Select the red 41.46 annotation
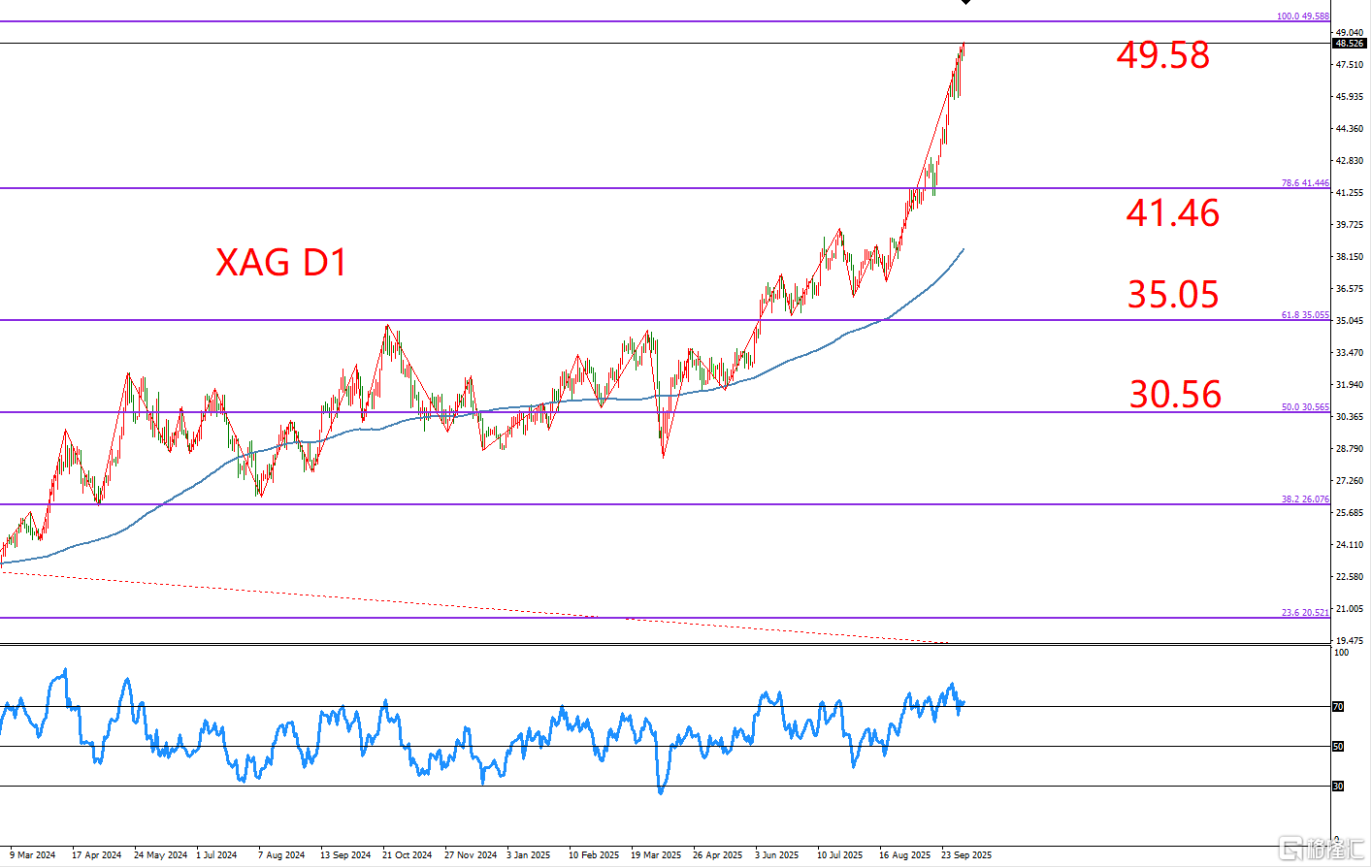Viewport: 1372px width, 868px height. 1172,213
